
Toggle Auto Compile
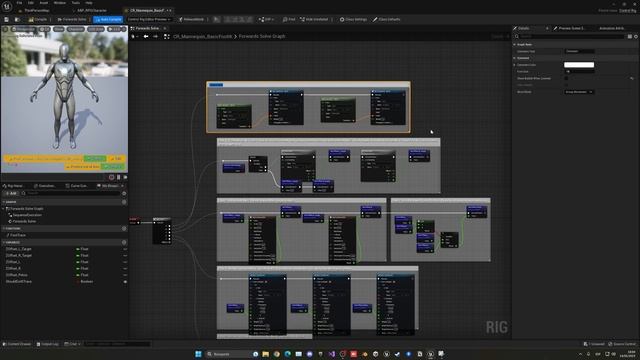click(x=108, y=19)
